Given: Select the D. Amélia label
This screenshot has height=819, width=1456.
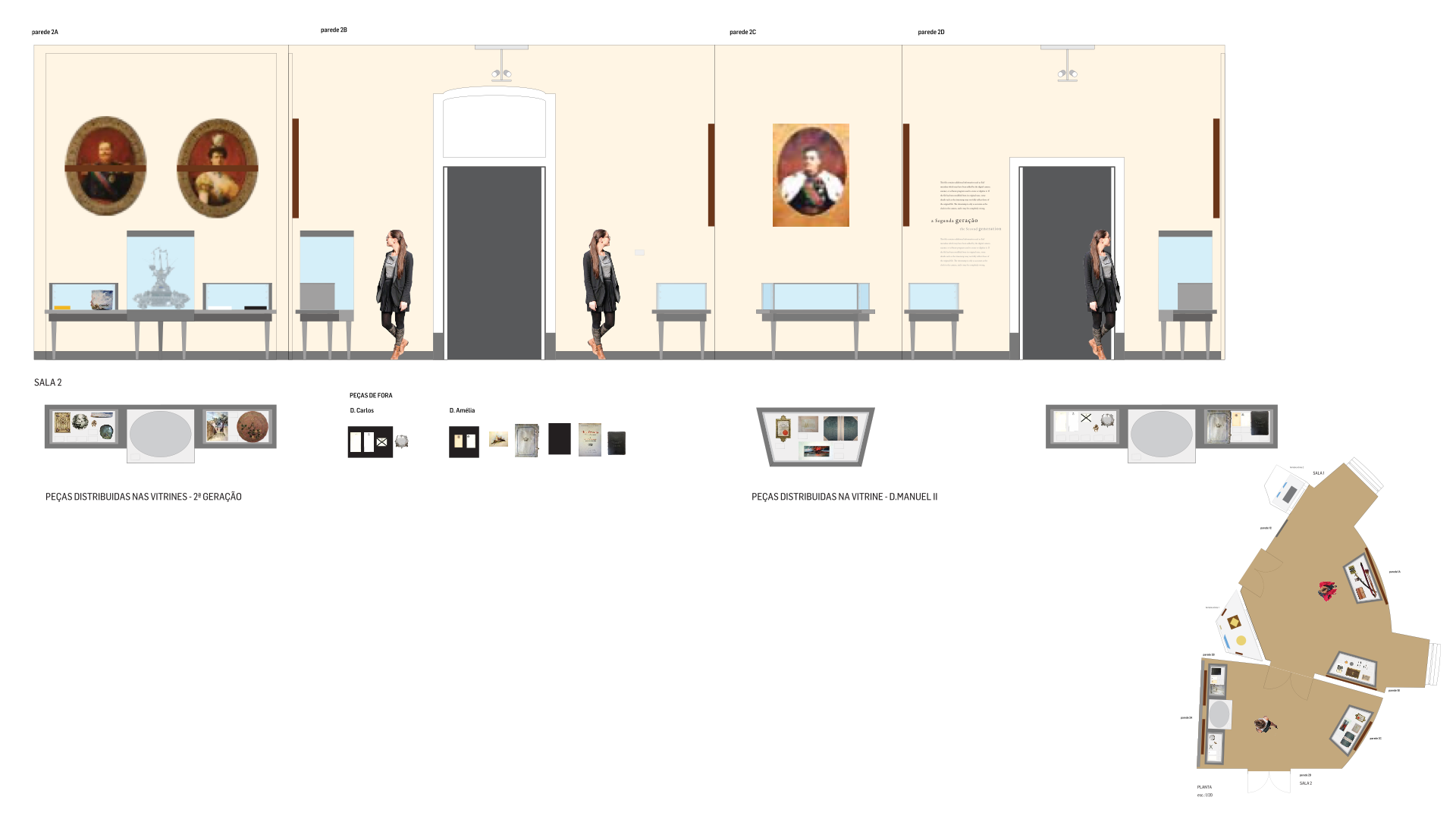Looking at the screenshot, I should [462, 411].
